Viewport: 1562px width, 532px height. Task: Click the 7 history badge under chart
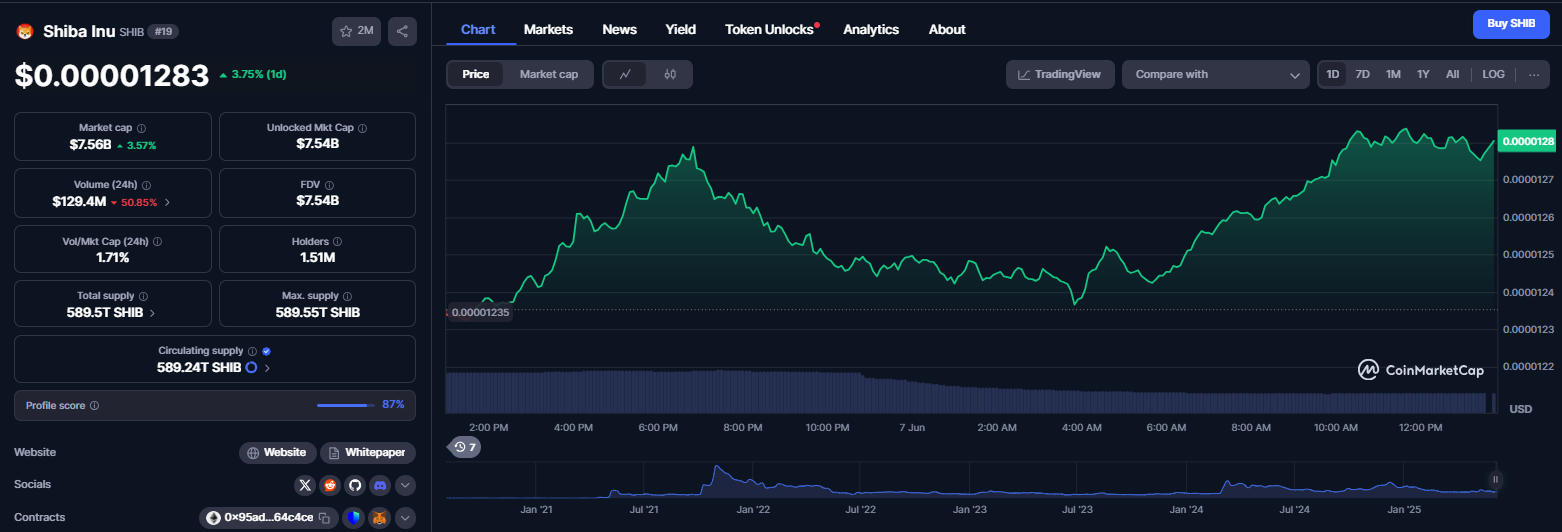coord(464,447)
